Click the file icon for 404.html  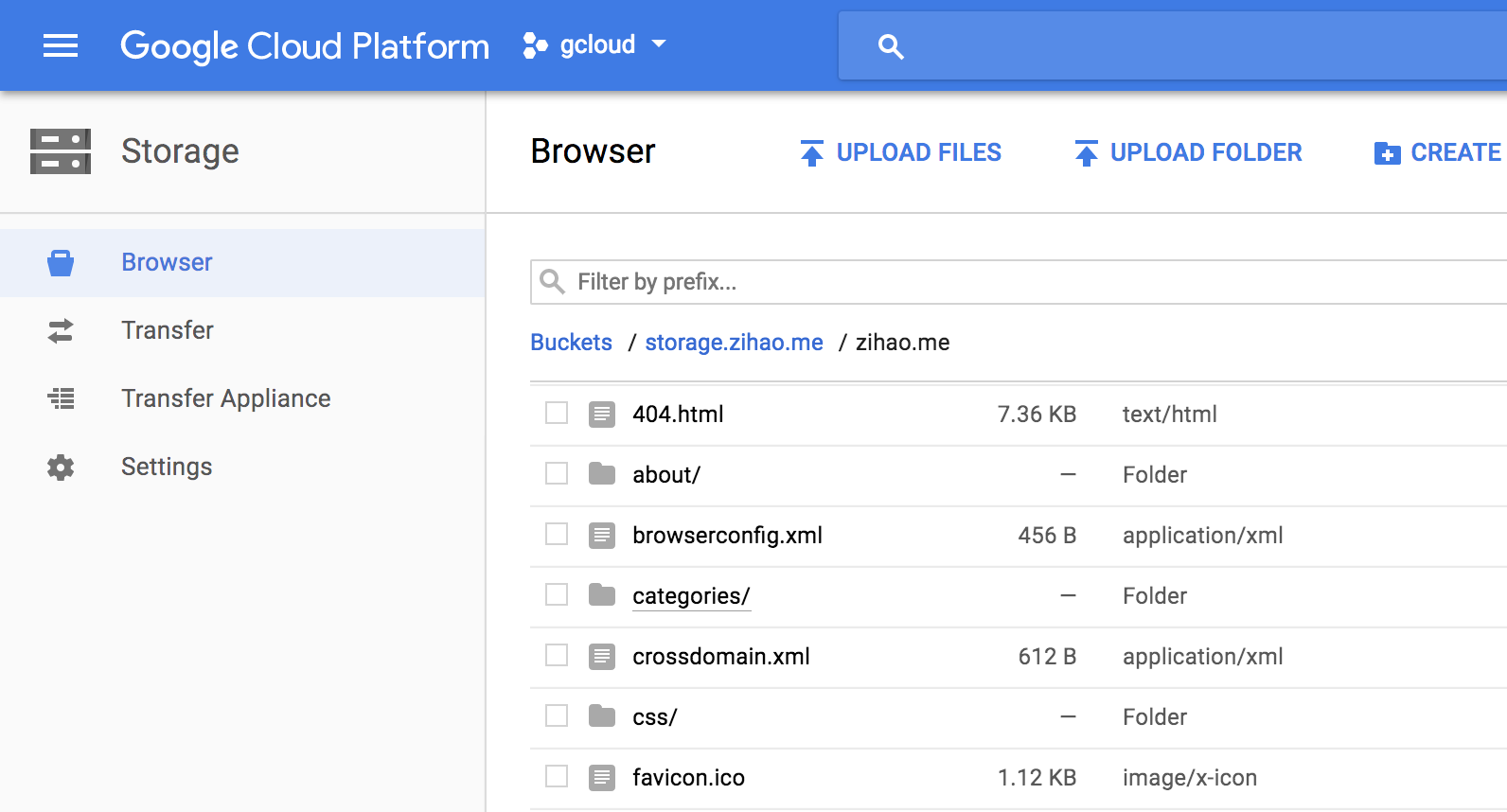click(602, 415)
